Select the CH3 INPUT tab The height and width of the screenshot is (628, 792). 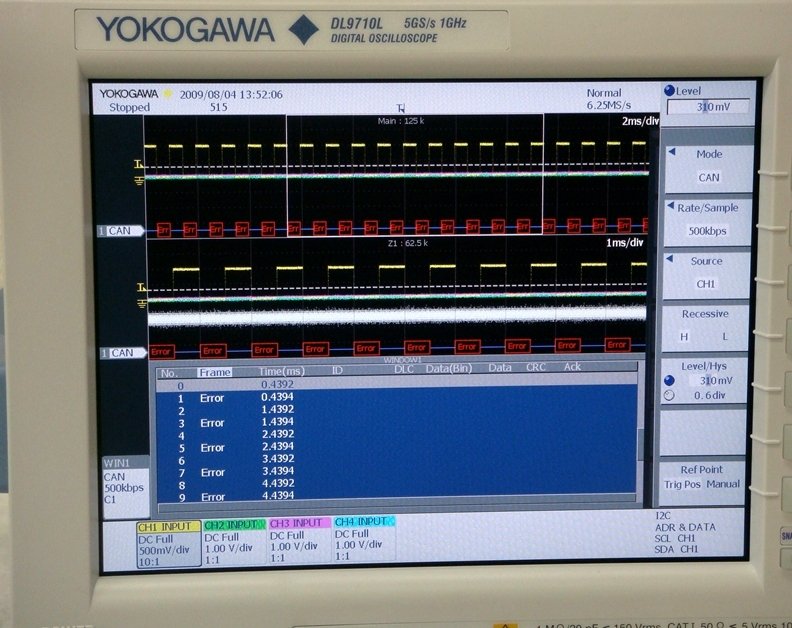pyautogui.click(x=300, y=523)
